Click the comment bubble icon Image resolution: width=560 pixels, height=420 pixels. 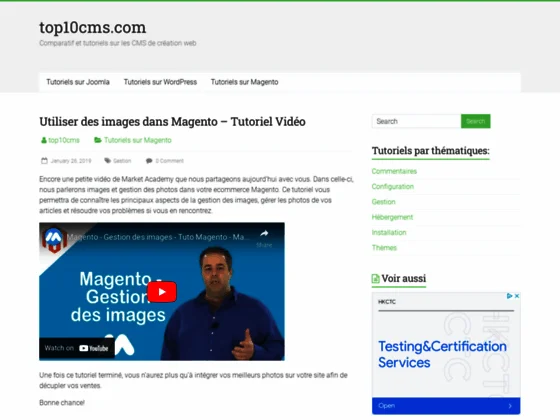(x=149, y=161)
